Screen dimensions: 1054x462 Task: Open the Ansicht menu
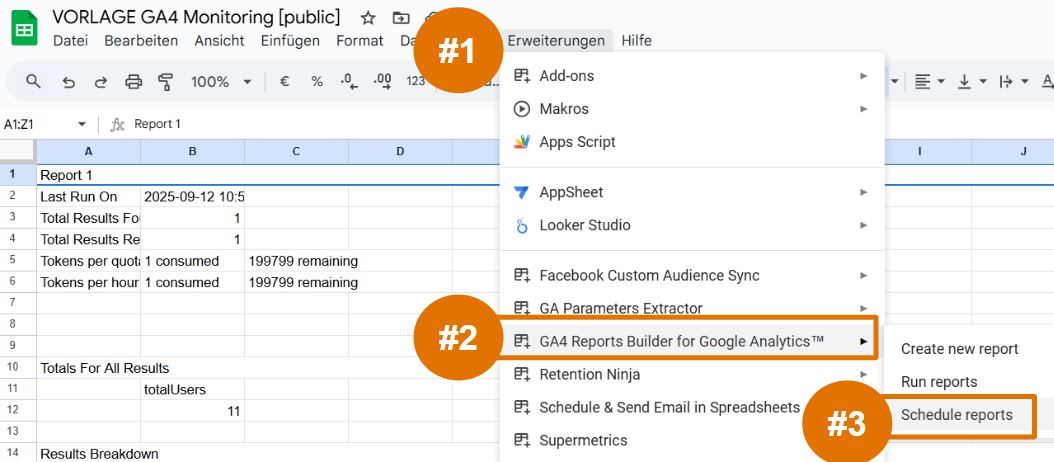(x=220, y=40)
